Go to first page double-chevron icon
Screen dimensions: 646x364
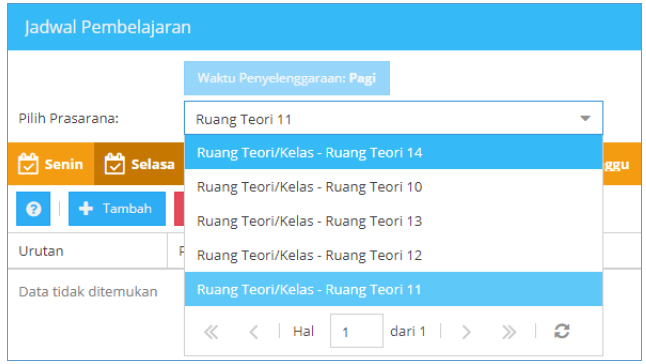[x=211, y=331]
